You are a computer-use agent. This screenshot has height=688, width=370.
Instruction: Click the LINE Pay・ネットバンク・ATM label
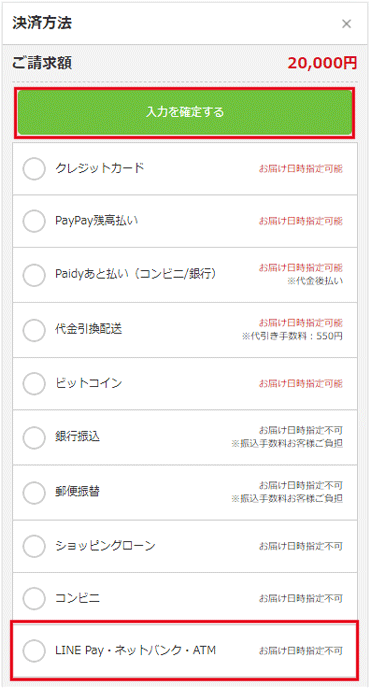point(135,650)
